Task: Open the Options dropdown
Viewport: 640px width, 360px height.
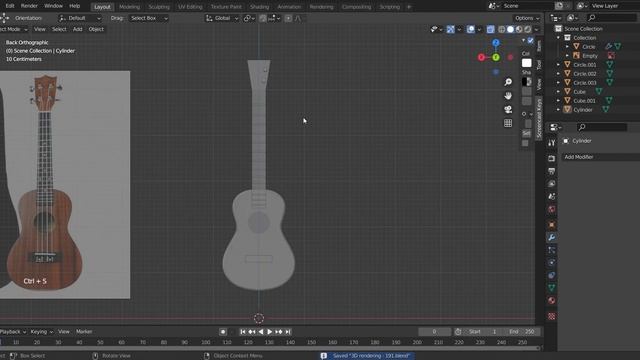Action: click(x=527, y=18)
